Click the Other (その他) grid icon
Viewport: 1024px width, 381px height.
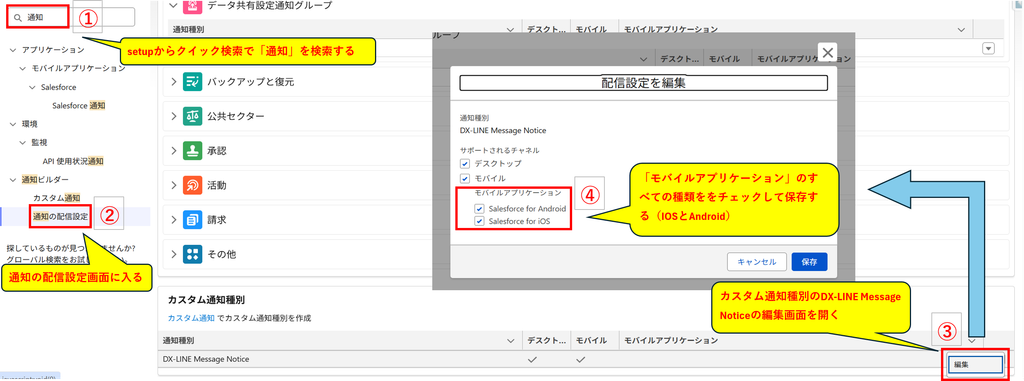click(x=193, y=254)
